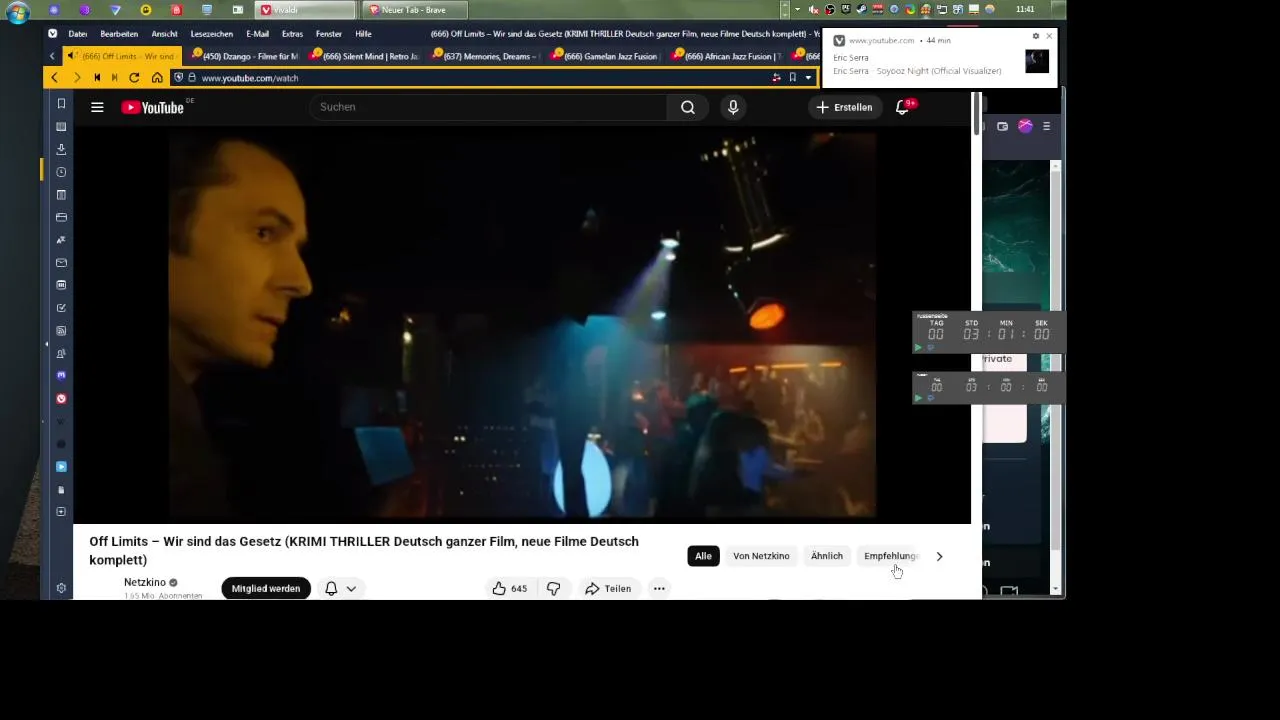Navigate back in browser history

pyautogui.click(x=54, y=78)
